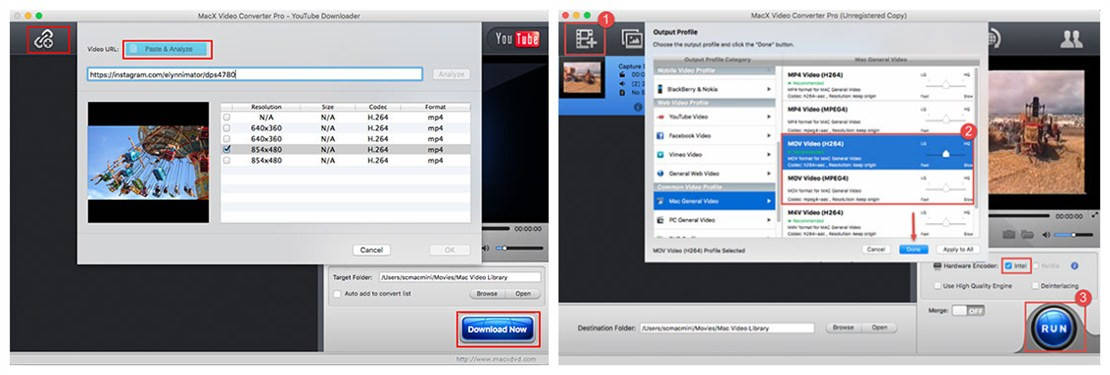Click the Target Folder path field
Viewport: 1110px width, 375px height.
[x=459, y=277]
